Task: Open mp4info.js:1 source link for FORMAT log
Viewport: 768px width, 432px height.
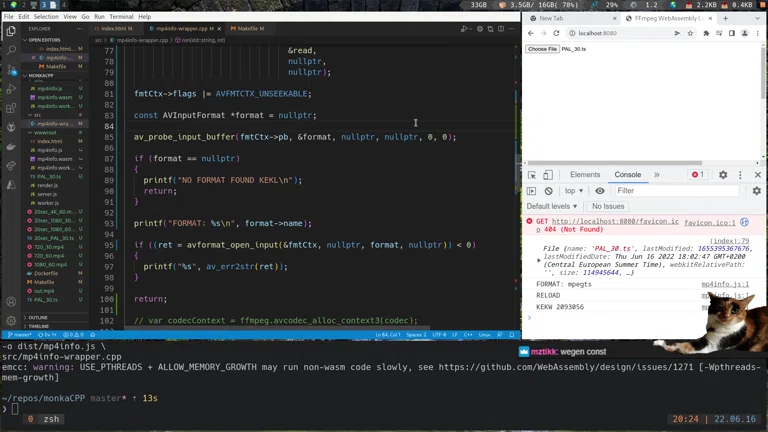Action: [x=725, y=284]
